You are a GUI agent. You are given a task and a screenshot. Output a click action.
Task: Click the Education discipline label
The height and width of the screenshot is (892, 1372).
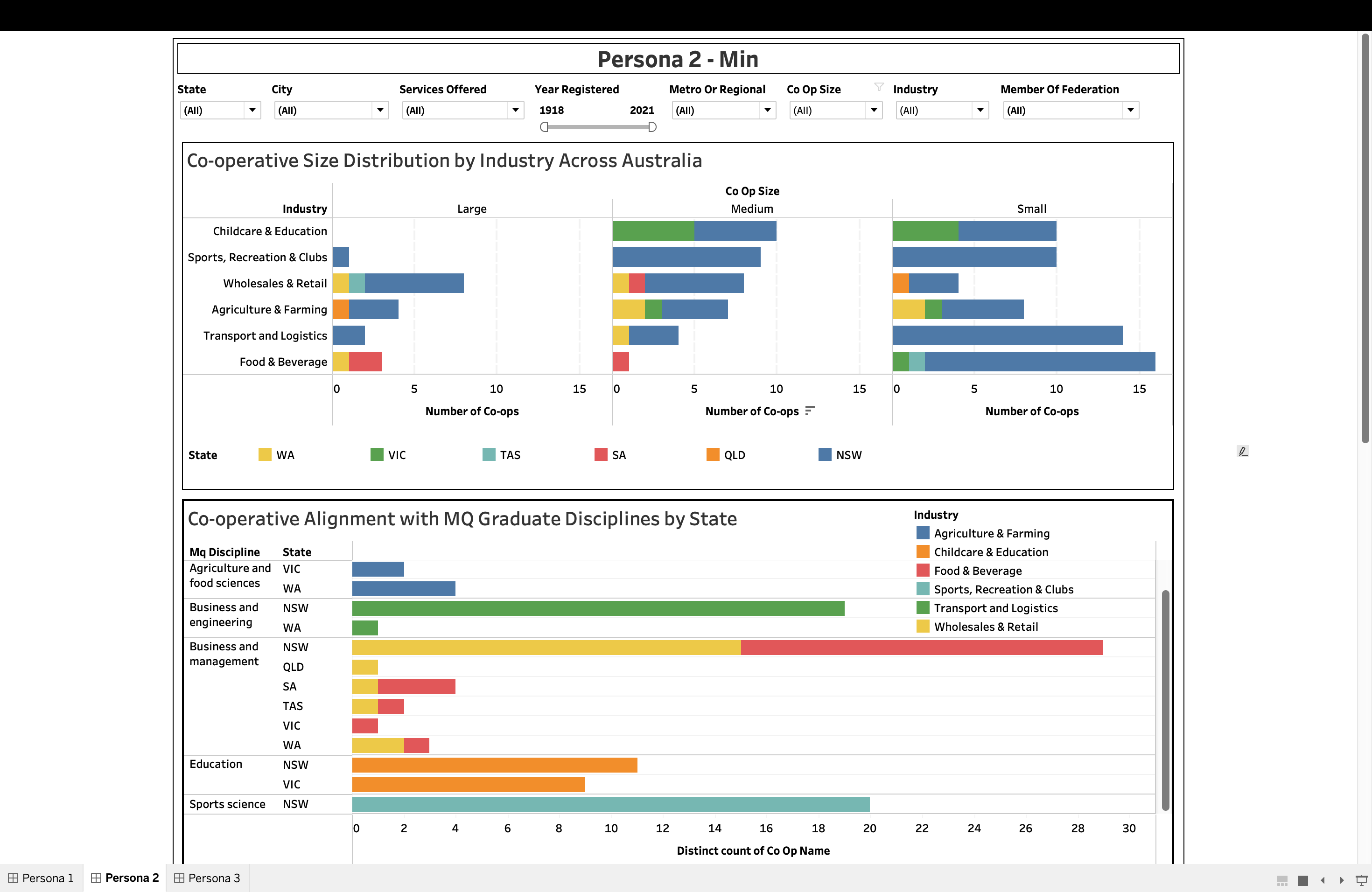(x=216, y=764)
